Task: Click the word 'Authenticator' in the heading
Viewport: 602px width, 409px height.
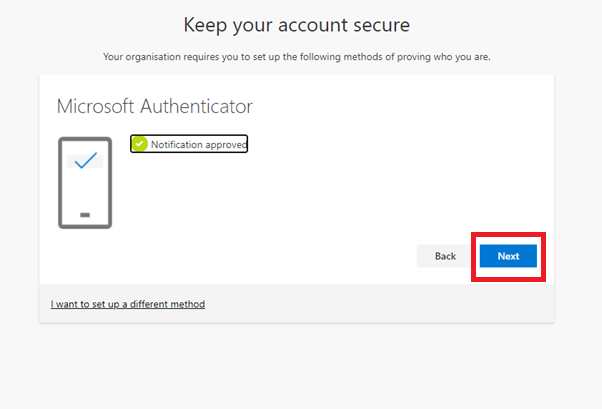Action: tap(196, 106)
